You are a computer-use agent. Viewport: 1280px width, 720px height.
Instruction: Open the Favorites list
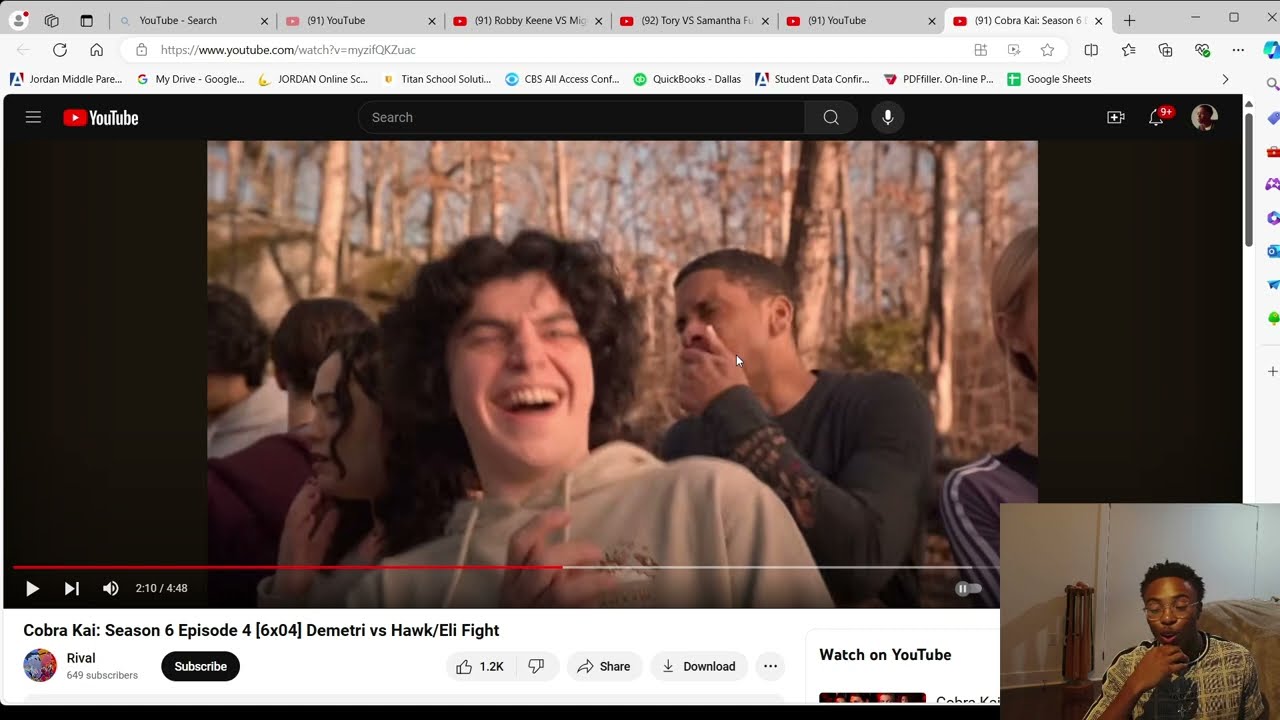pos(1128,50)
